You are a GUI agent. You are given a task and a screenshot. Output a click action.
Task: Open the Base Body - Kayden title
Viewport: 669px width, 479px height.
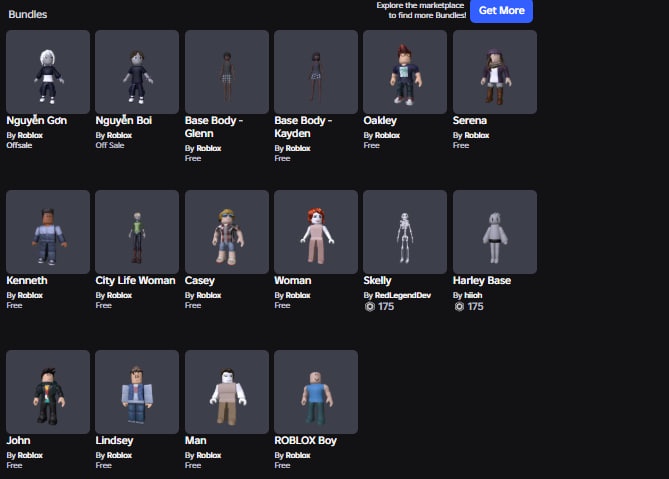[x=303, y=127]
